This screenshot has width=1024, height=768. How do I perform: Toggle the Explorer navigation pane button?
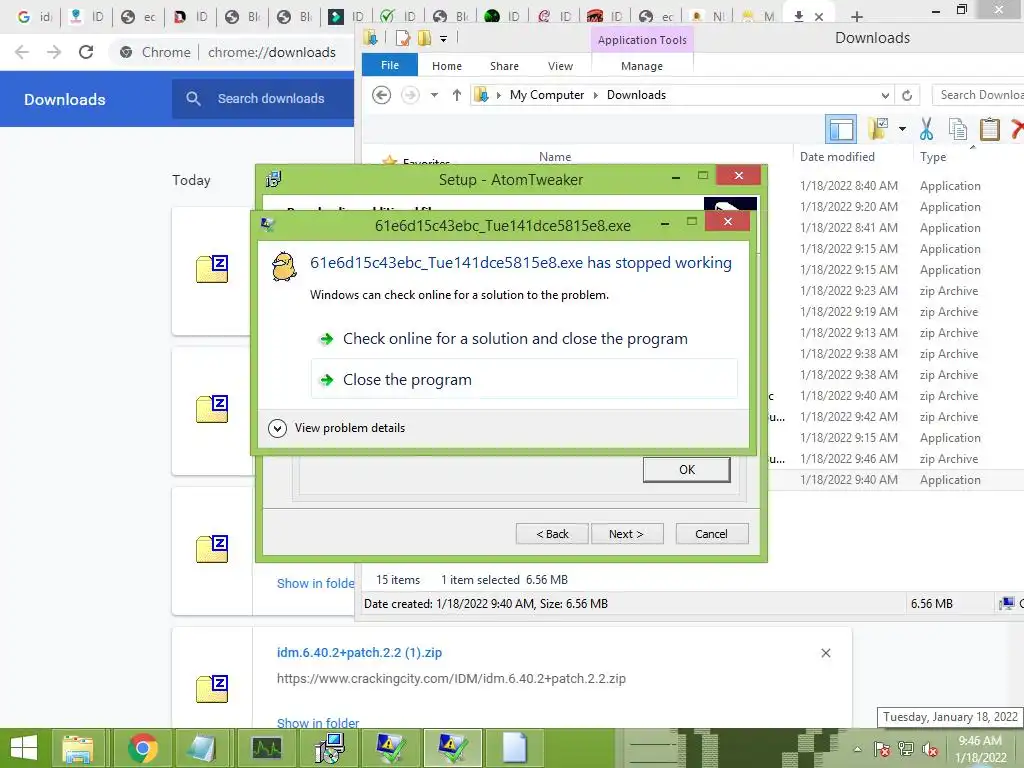tap(841, 129)
